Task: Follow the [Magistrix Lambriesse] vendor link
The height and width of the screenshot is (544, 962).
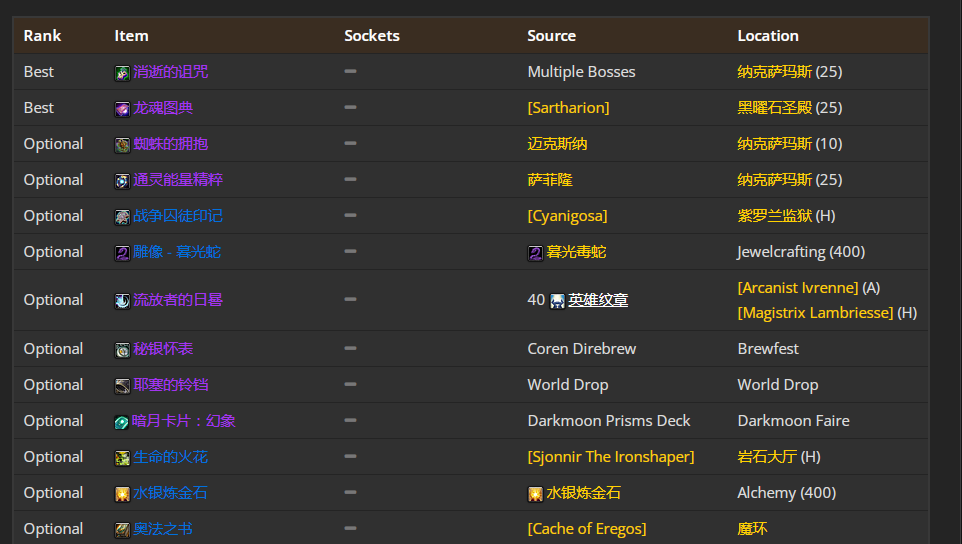Action: (815, 313)
